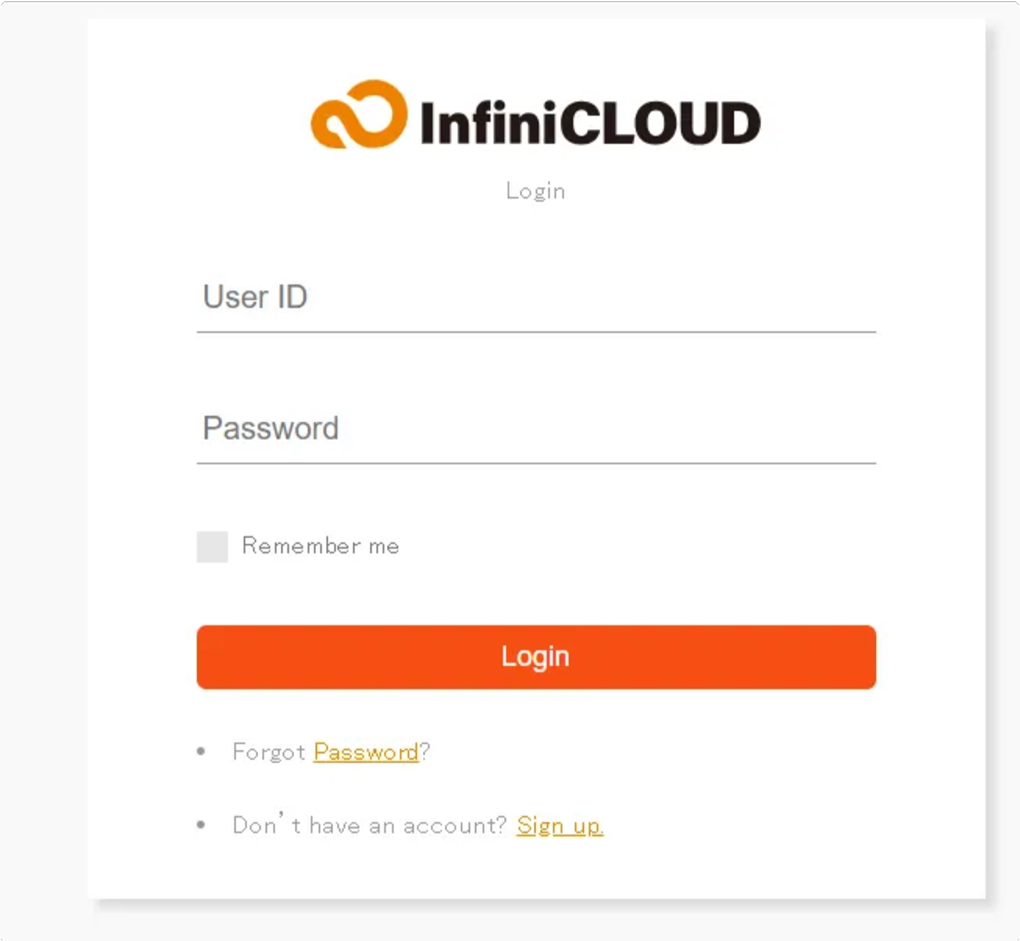Screen dimensions: 1020x941
Task: Focus the Password input field
Action: [536, 429]
